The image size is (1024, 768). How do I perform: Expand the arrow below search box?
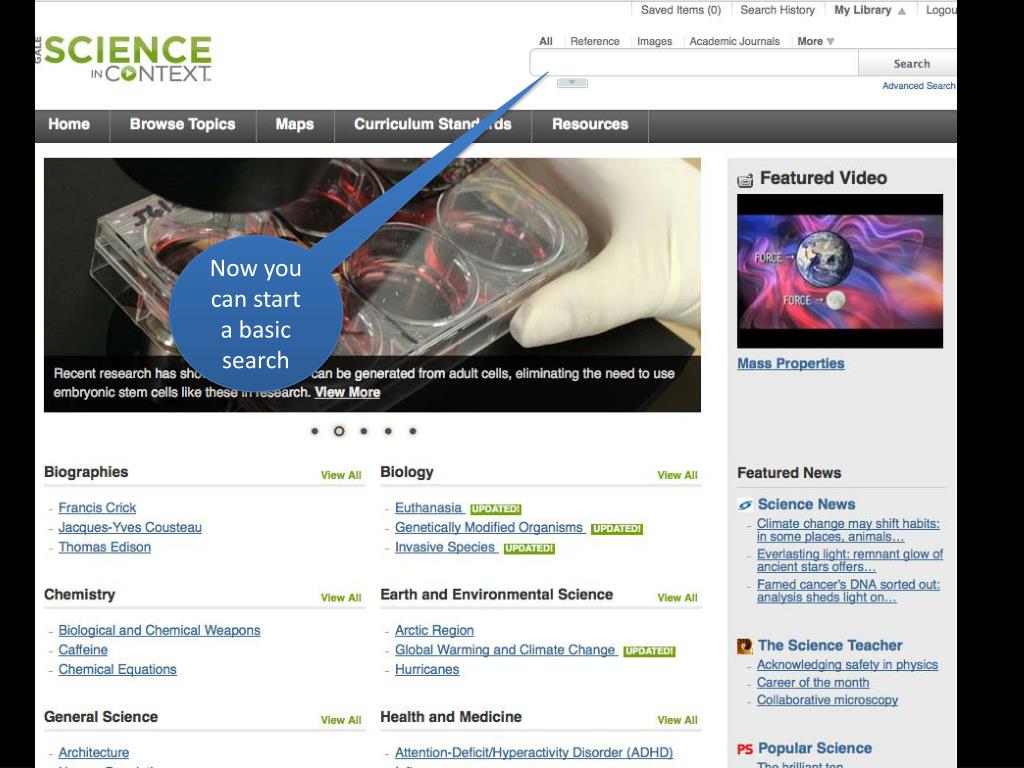(x=572, y=83)
